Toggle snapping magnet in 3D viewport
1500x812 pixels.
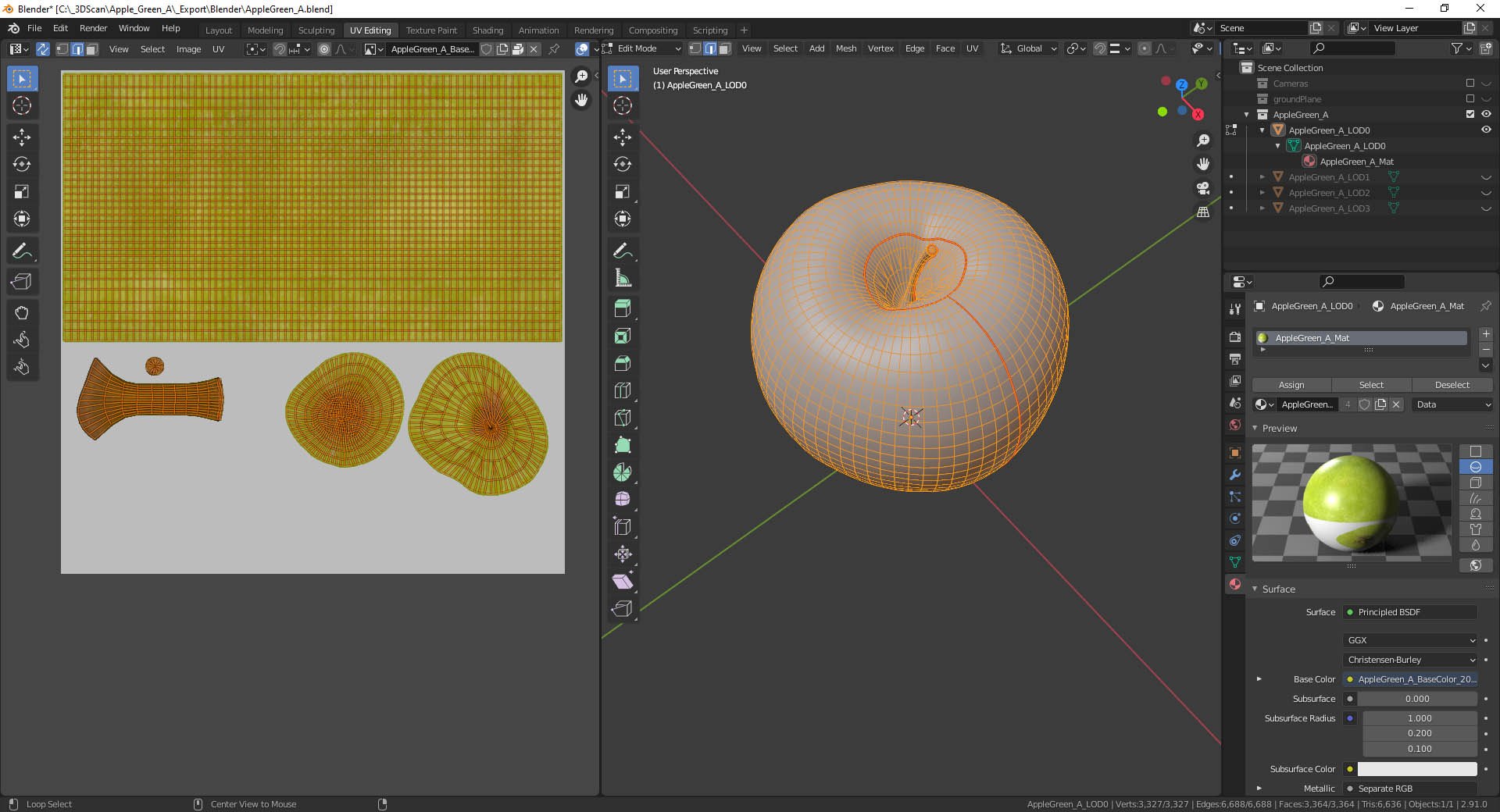[x=1100, y=48]
